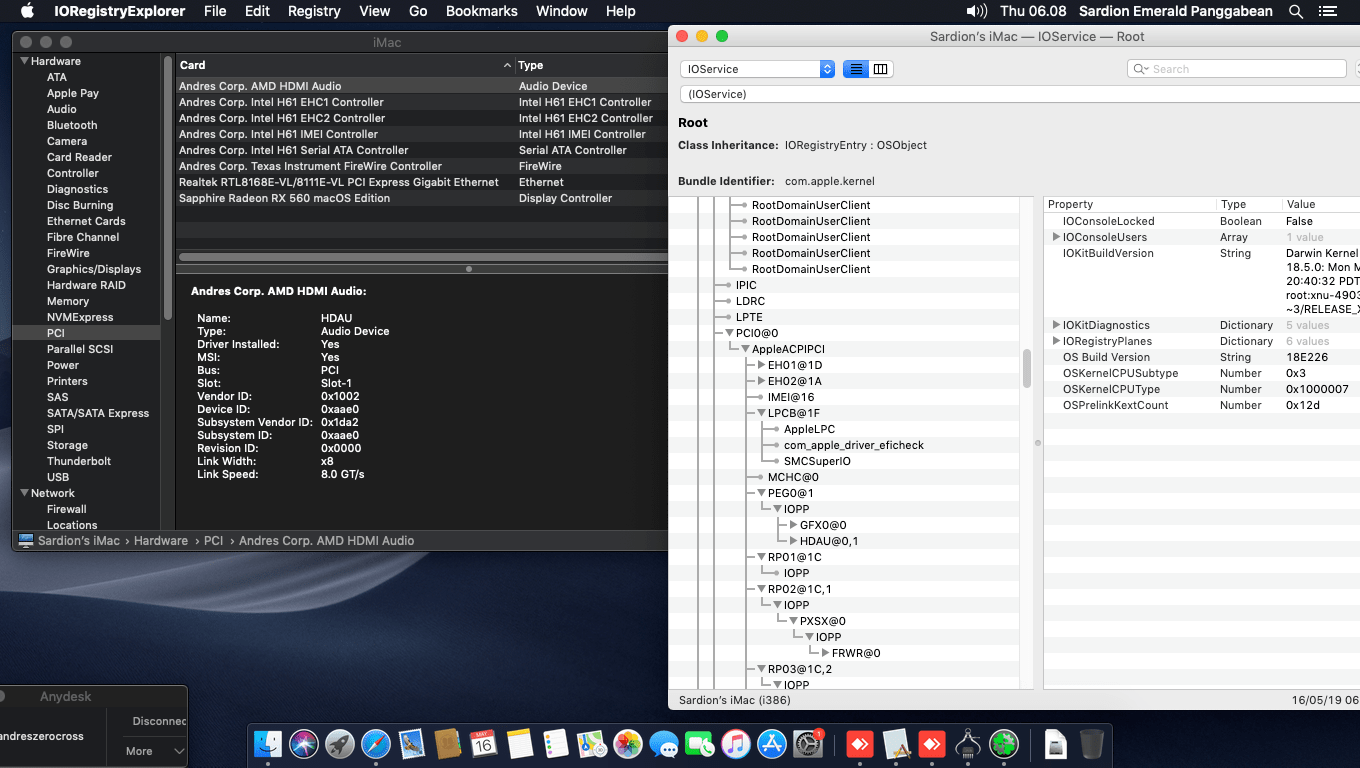This screenshot has width=1360, height=768.
Task: Launch App Store from the Dock
Action: [771, 744]
